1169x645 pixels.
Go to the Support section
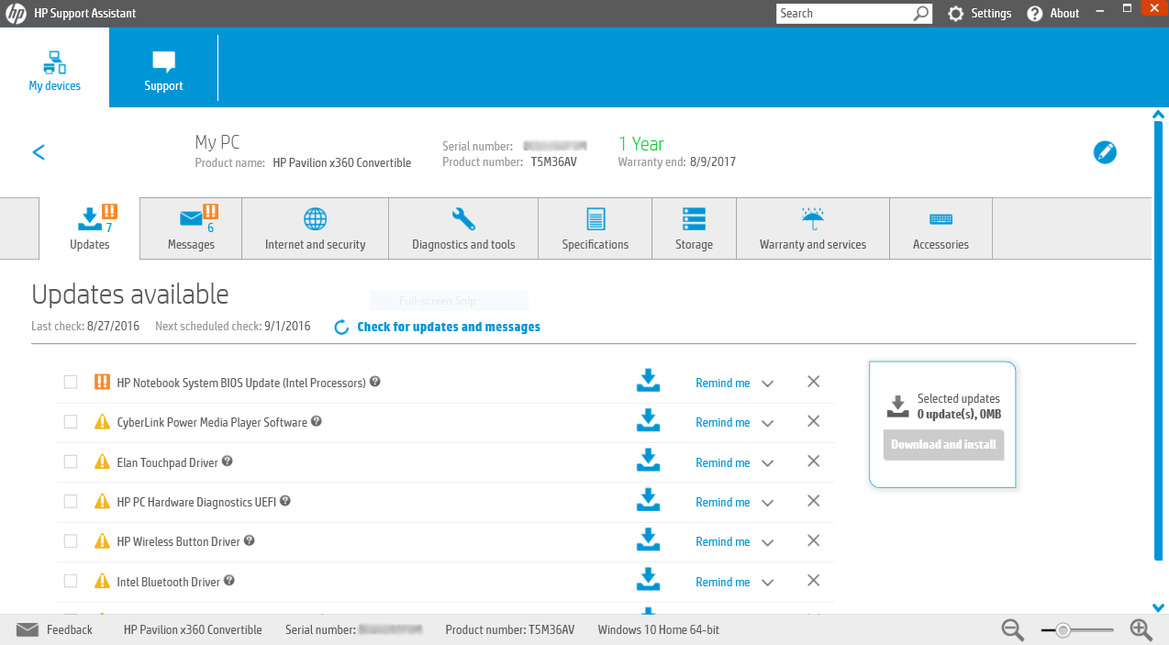point(163,69)
